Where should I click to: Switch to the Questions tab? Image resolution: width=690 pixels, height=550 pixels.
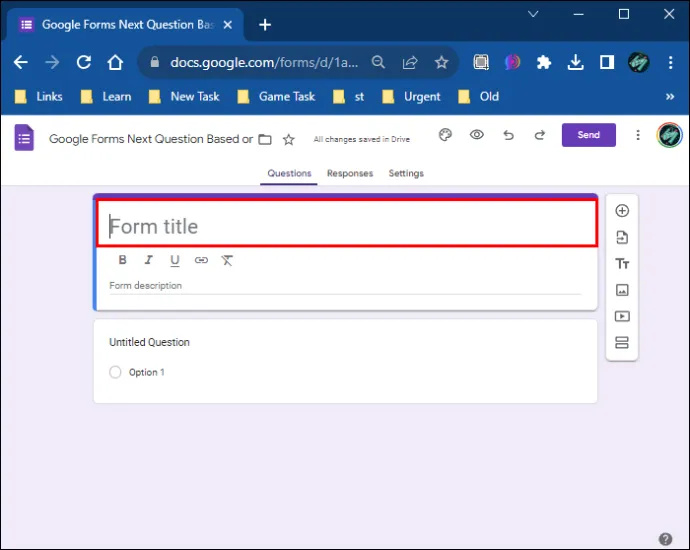coord(289,173)
